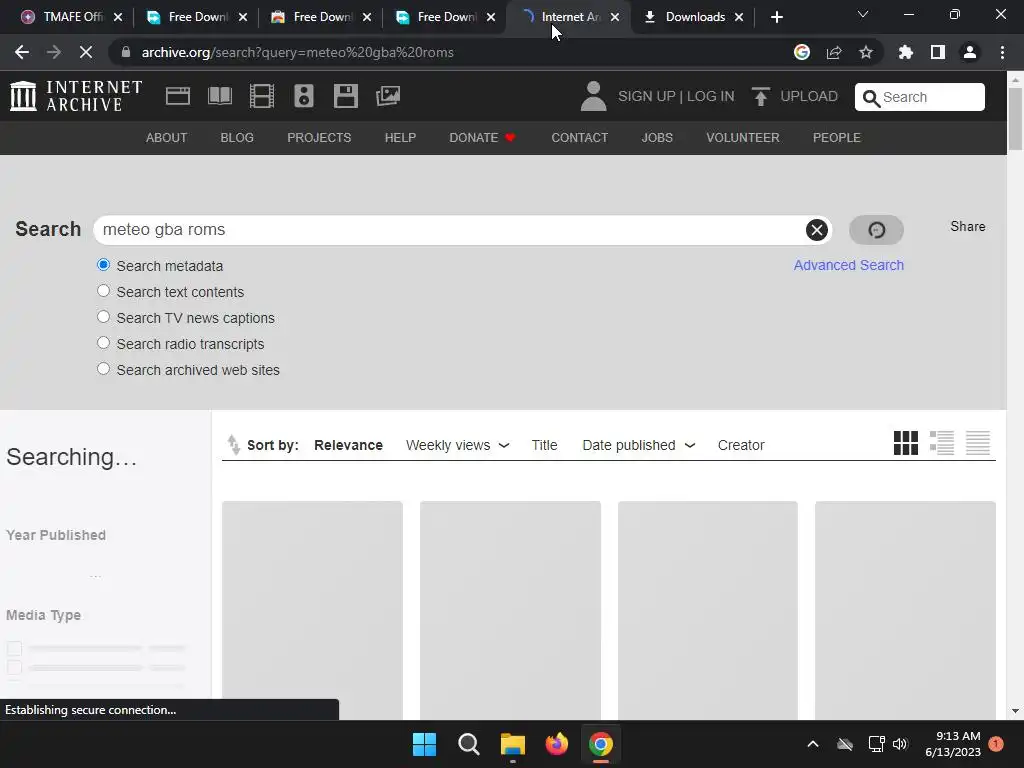The width and height of the screenshot is (1024, 768).
Task: Open the Internet Archive home logo
Action: tap(76, 96)
